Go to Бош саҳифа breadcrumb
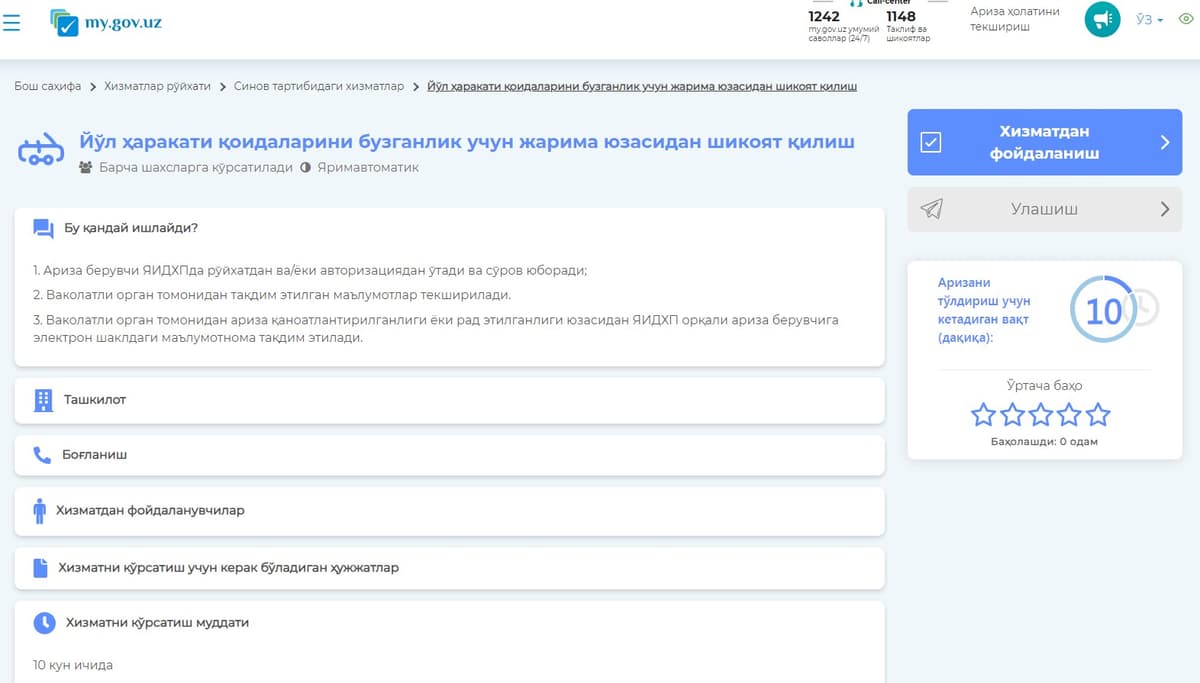Viewport: 1200px width, 683px height. [47, 86]
